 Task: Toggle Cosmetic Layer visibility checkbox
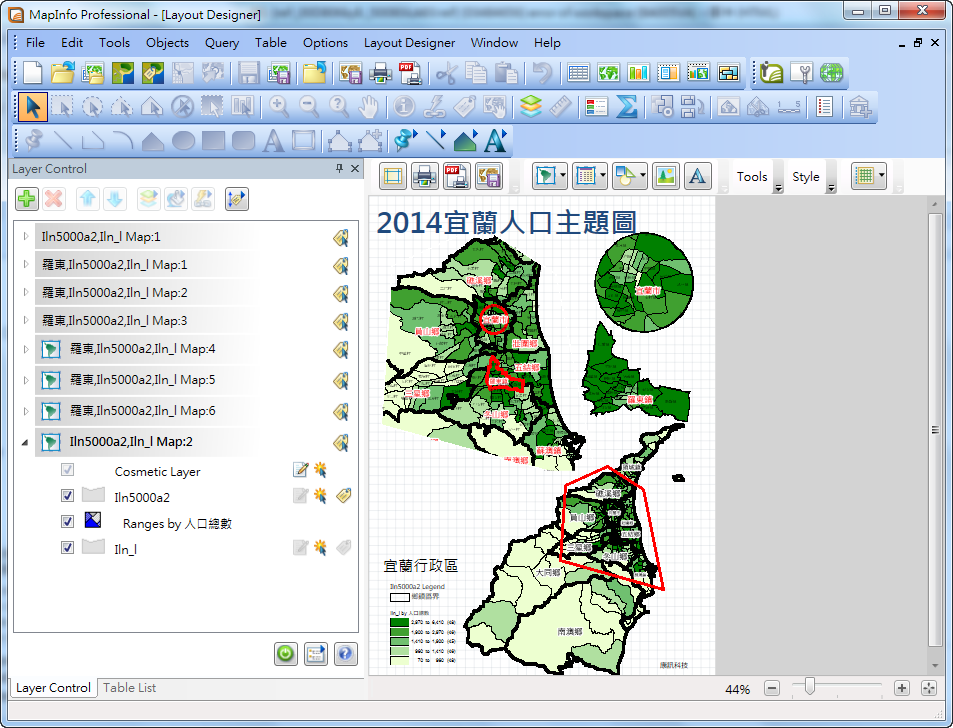(x=67, y=470)
